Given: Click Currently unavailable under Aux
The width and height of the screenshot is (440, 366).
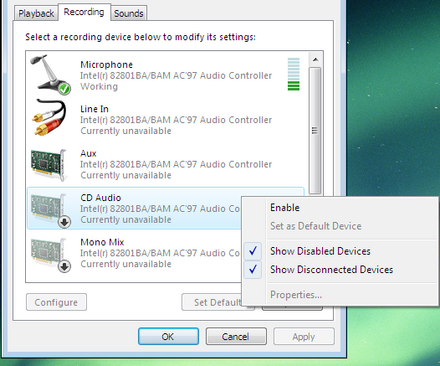Looking at the screenshot, I should (x=126, y=175).
